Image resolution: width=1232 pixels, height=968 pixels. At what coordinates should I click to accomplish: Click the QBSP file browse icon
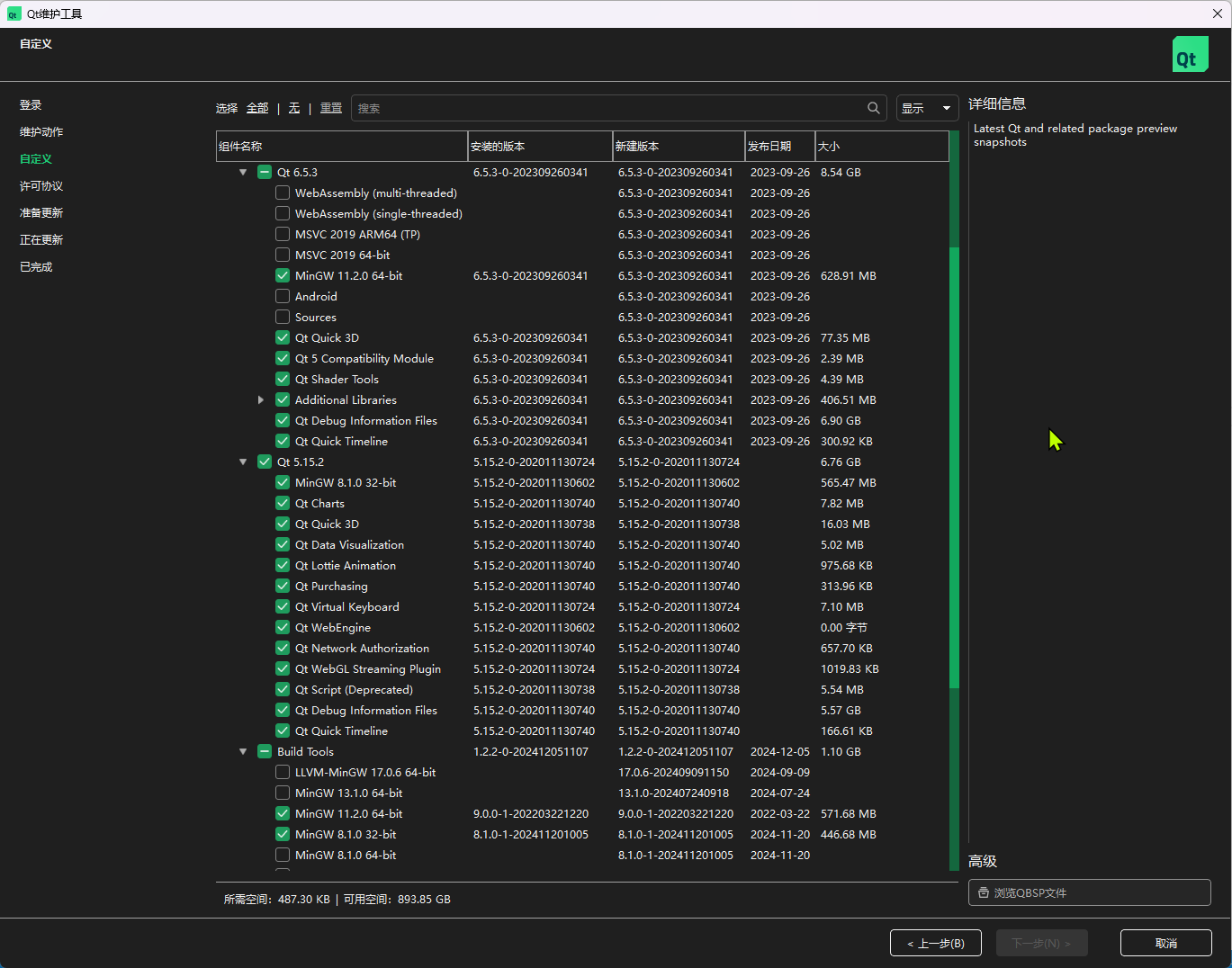pyautogui.click(x=984, y=893)
